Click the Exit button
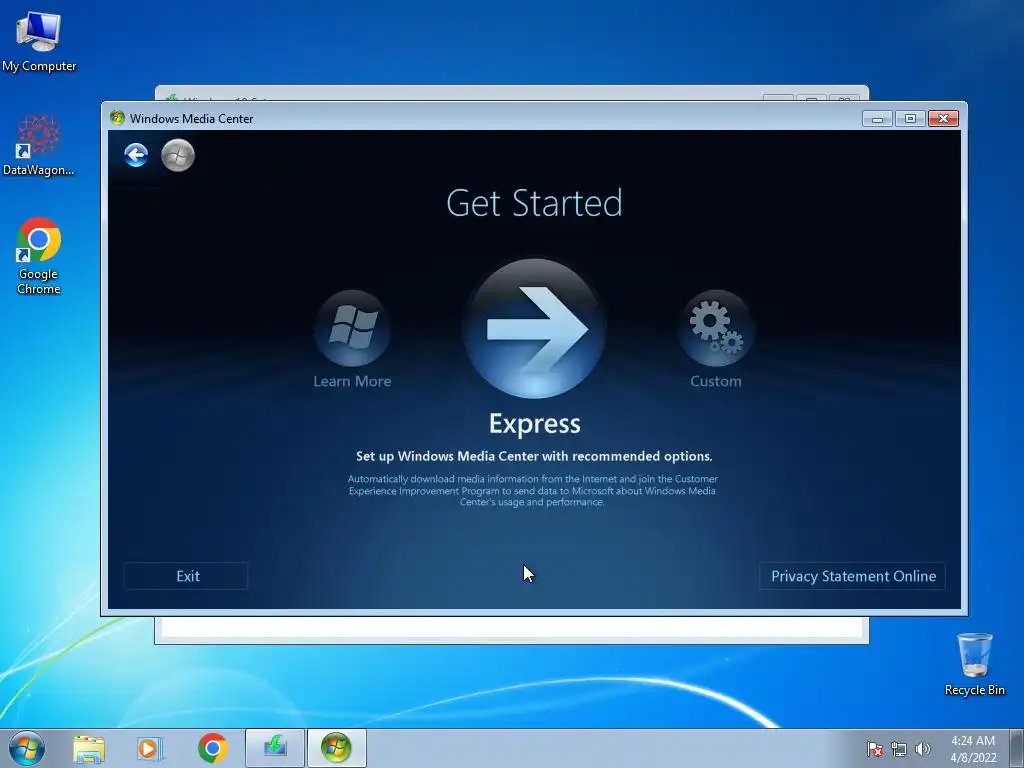 [186, 576]
